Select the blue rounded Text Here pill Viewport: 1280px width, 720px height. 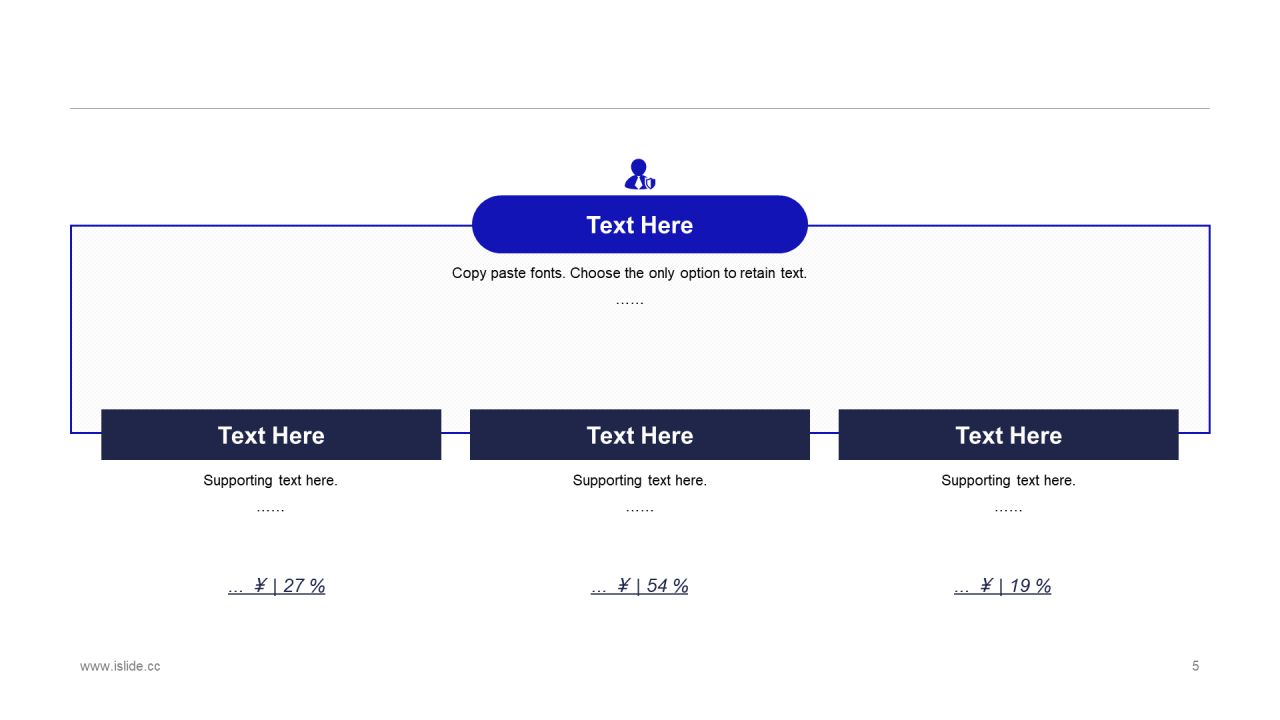point(640,224)
